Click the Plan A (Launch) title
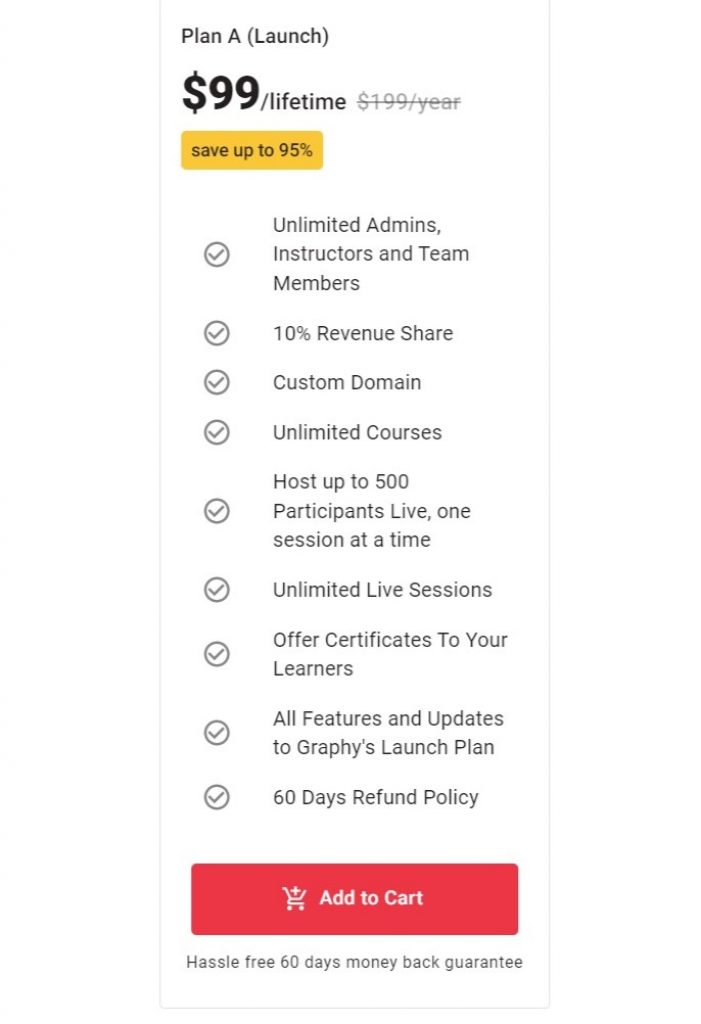This screenshot has height=1024, width=701. click(255, 36)
